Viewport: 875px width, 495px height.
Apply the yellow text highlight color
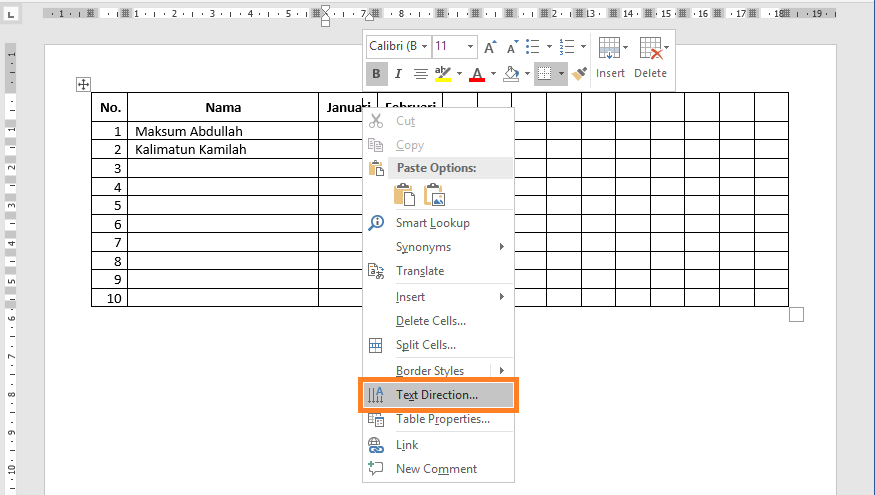point(443,74)
